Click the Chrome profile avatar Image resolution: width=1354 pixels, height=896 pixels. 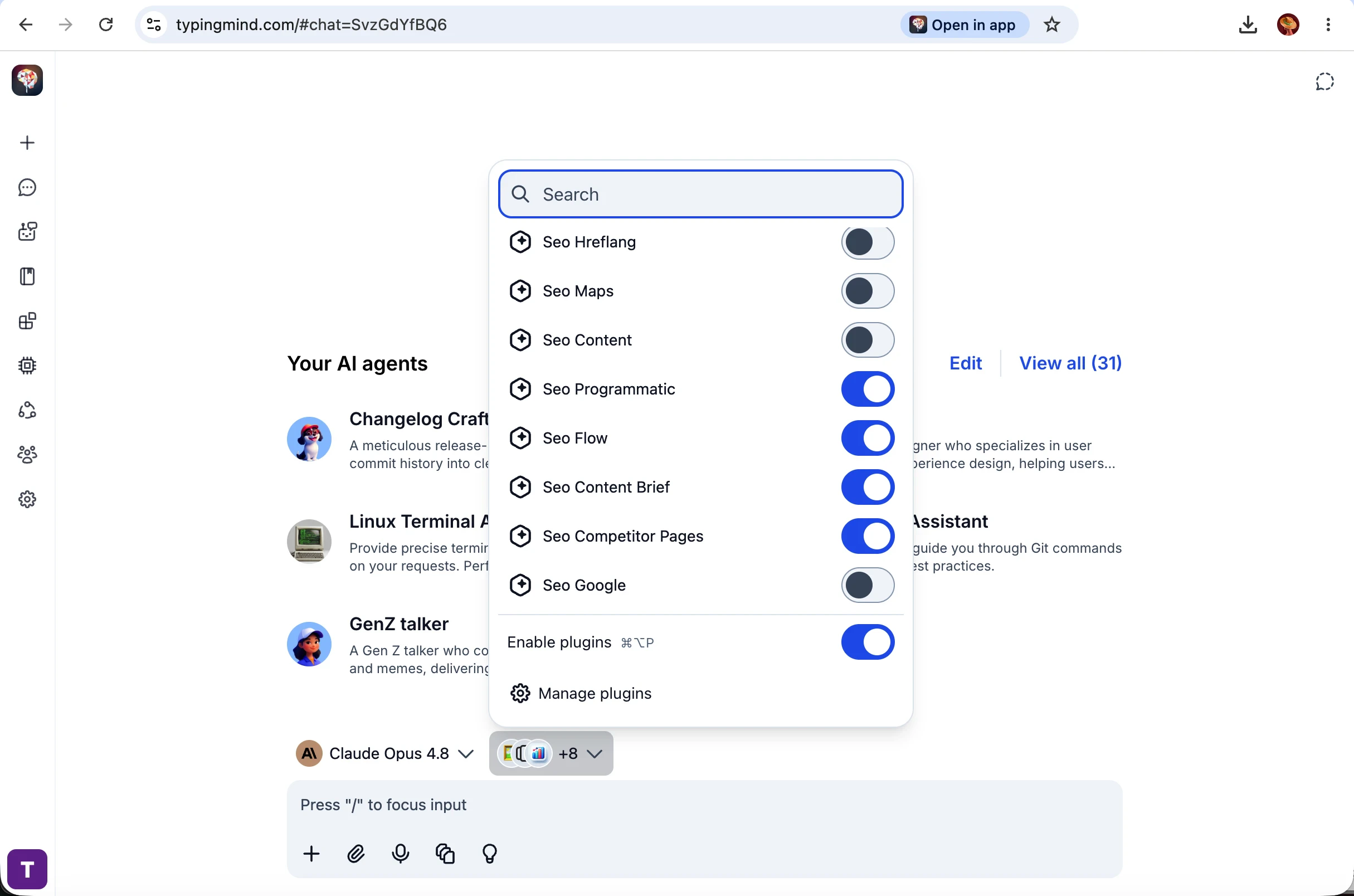click(1288, 25)
